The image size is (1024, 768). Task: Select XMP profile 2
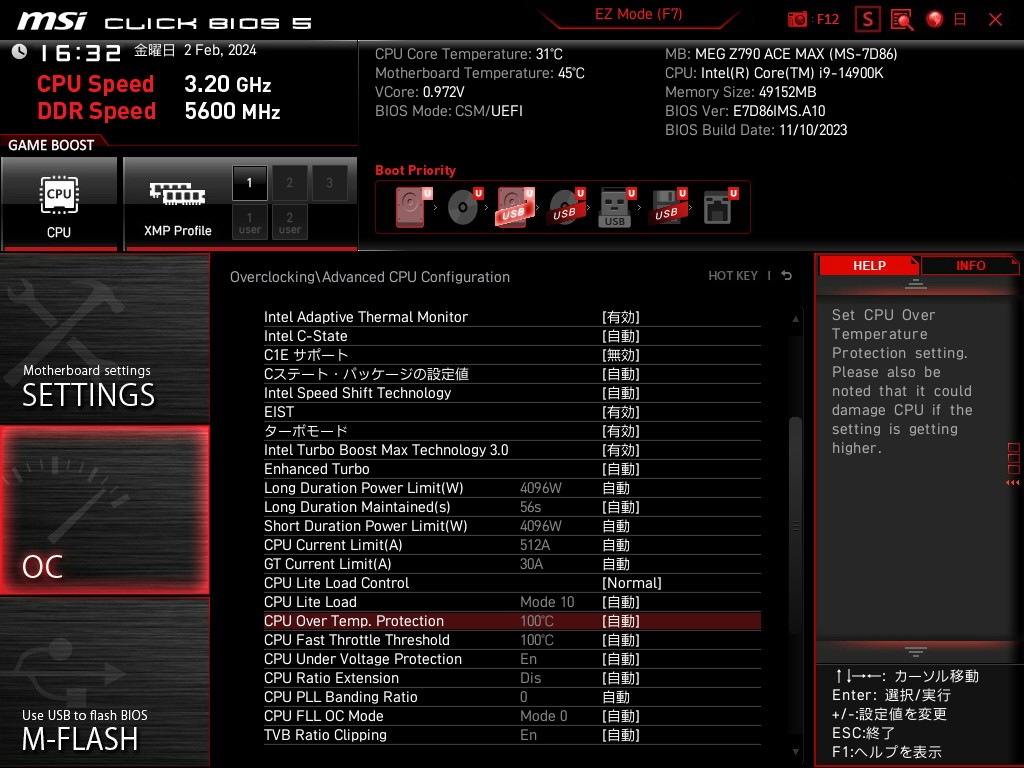click(289, 183)
